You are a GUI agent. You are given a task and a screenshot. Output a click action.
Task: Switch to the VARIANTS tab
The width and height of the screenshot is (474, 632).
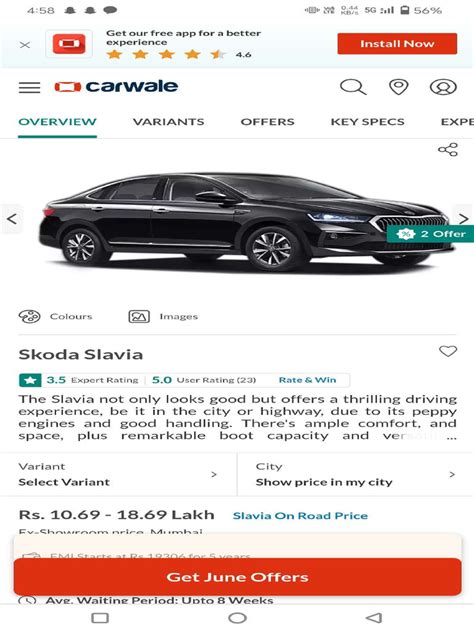coord(168,122)
